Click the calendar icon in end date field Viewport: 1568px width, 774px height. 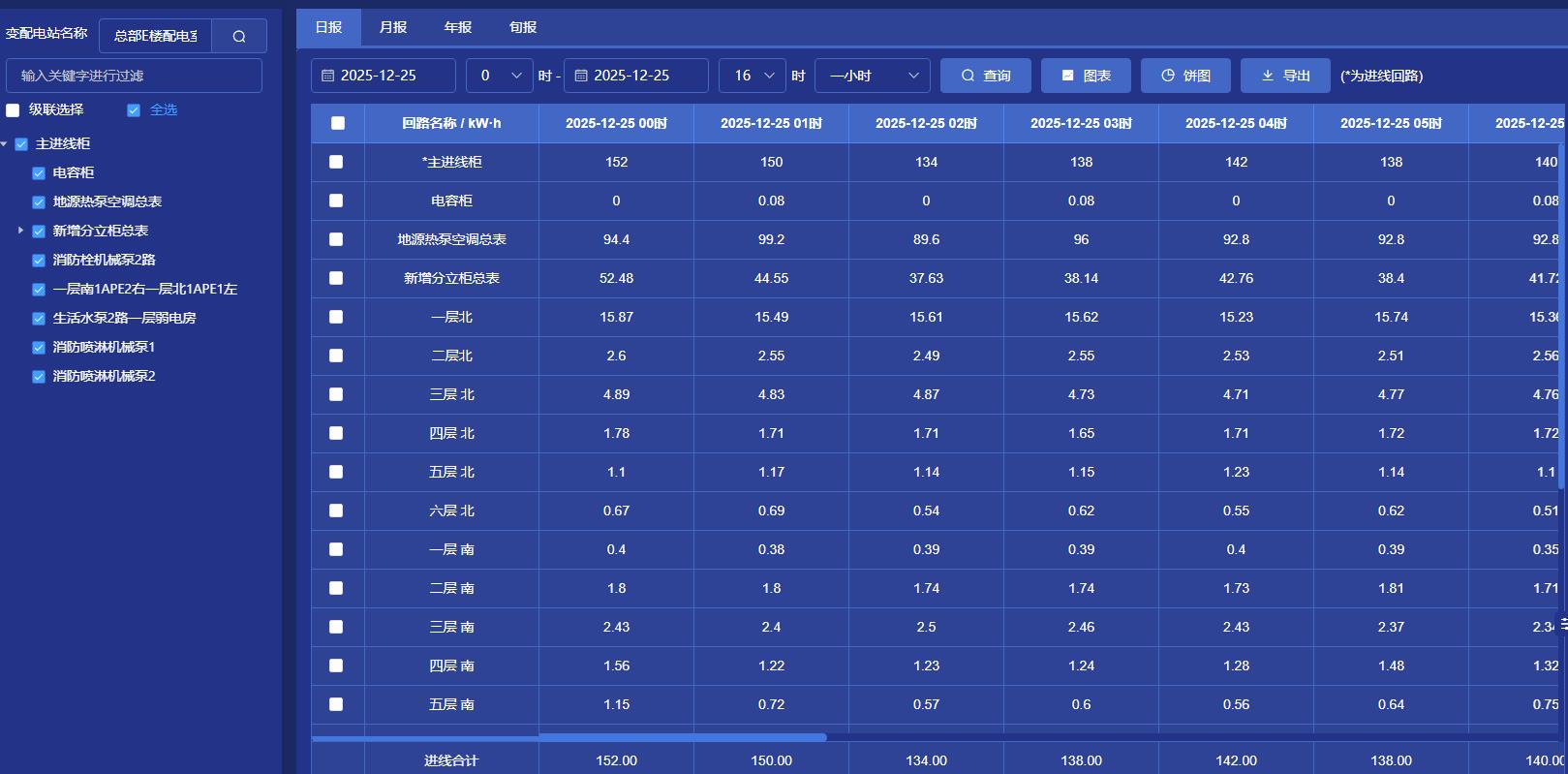581,76
